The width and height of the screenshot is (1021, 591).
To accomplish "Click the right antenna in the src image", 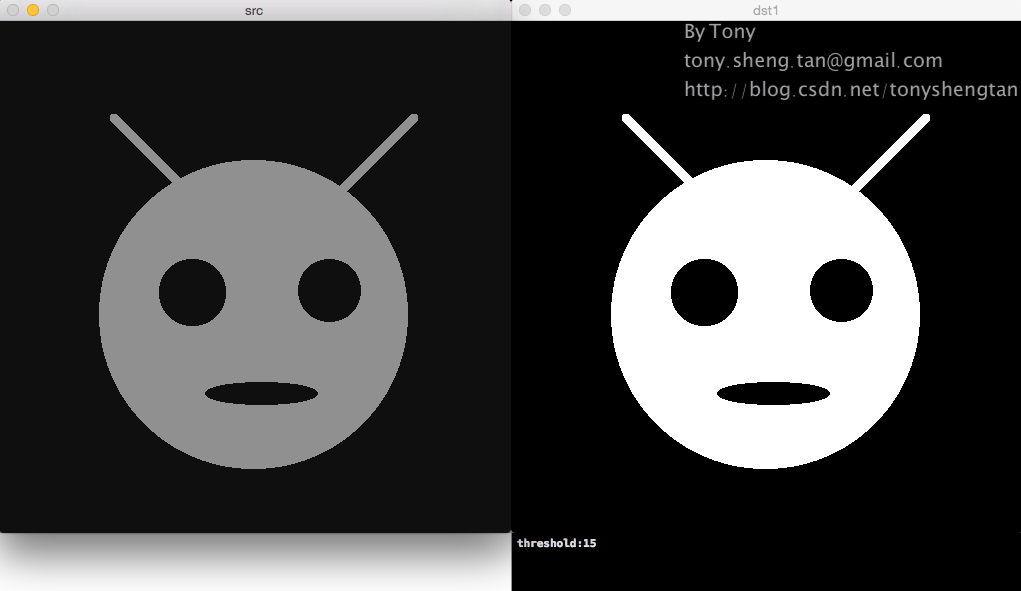I will (x=378, y=152).
